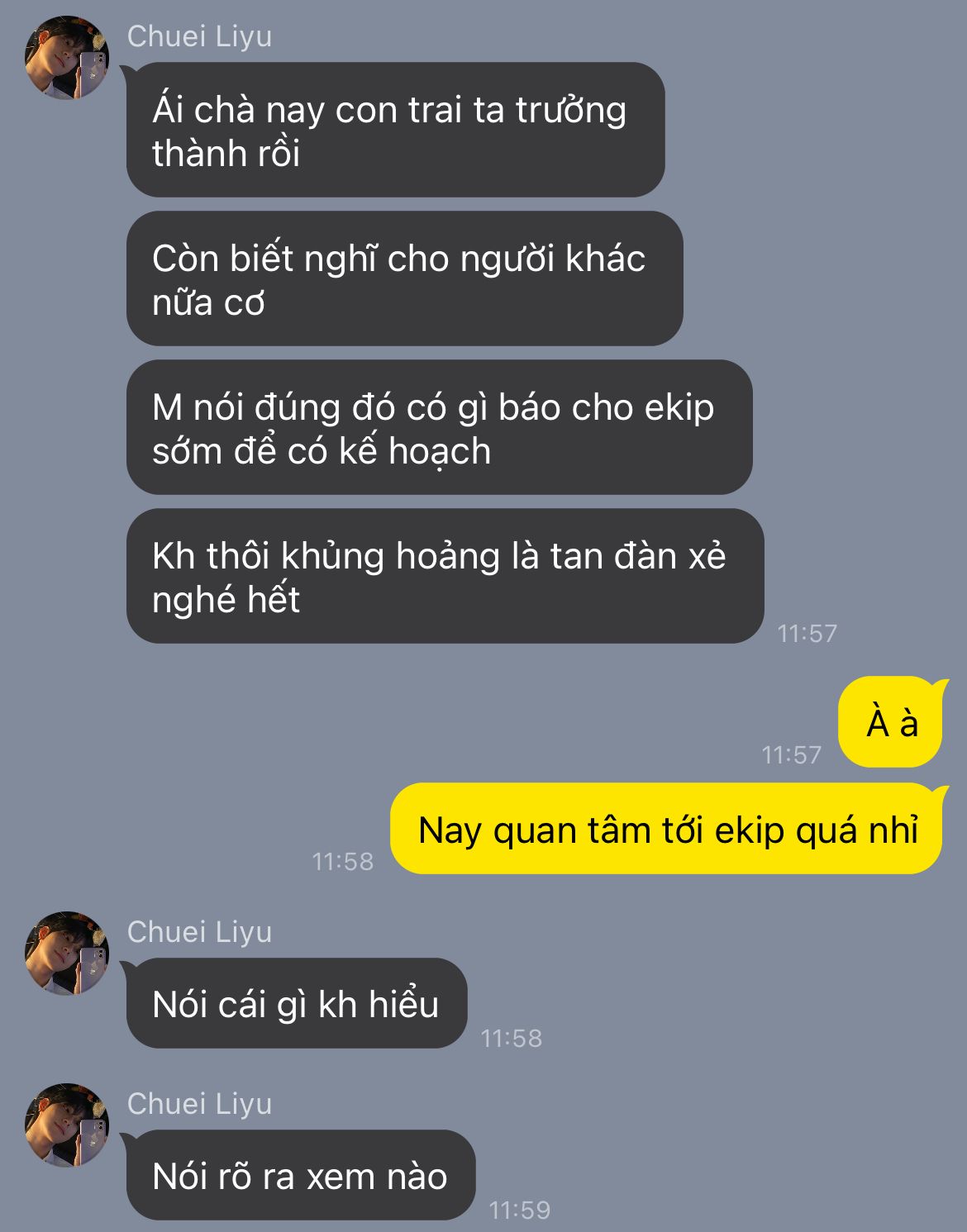Tap the 'Nói rõ ra xem nào' bubble

[301, 1175]
